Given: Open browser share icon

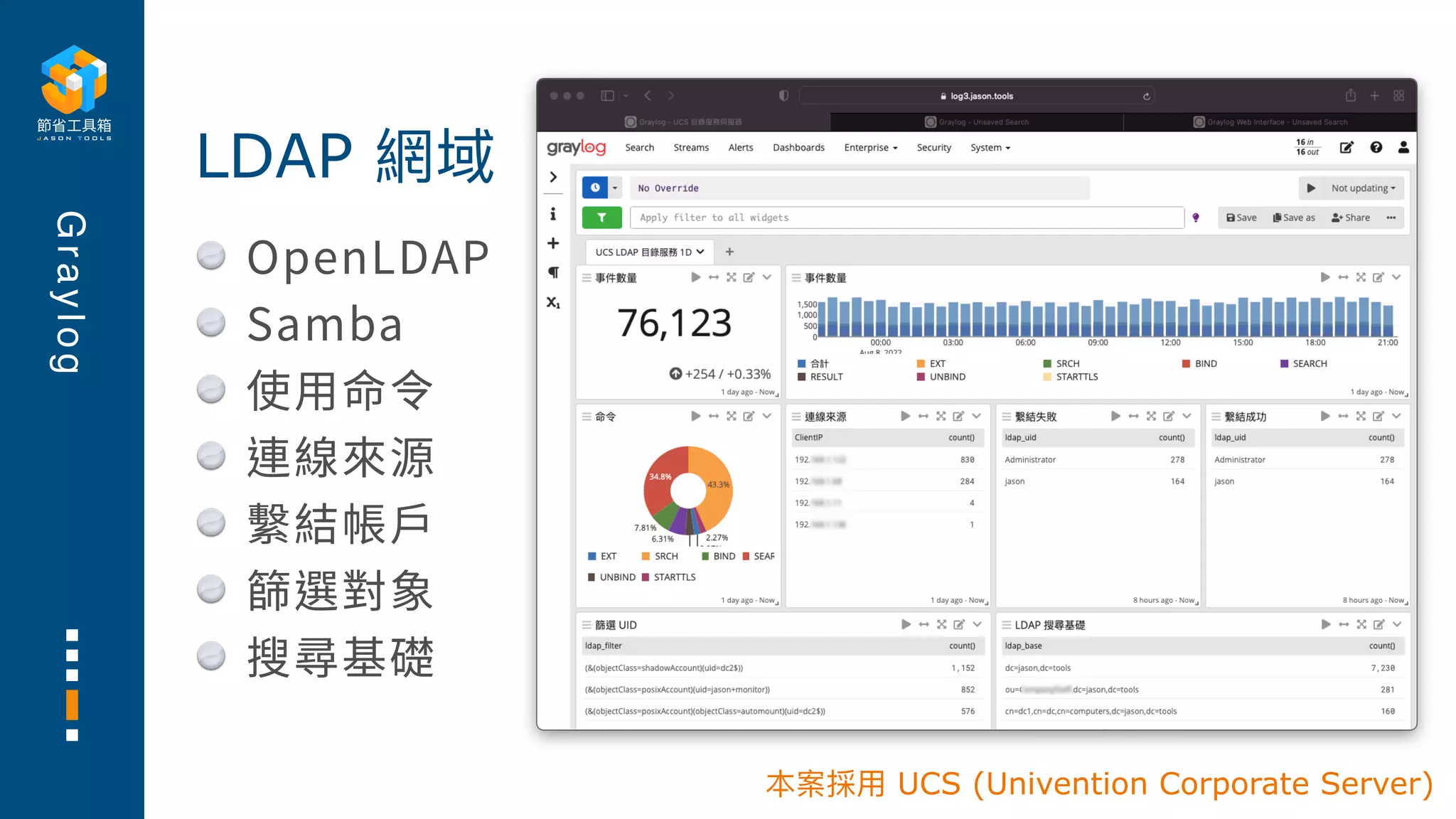Looking at the screenshot, I should tap(1351, 95).
